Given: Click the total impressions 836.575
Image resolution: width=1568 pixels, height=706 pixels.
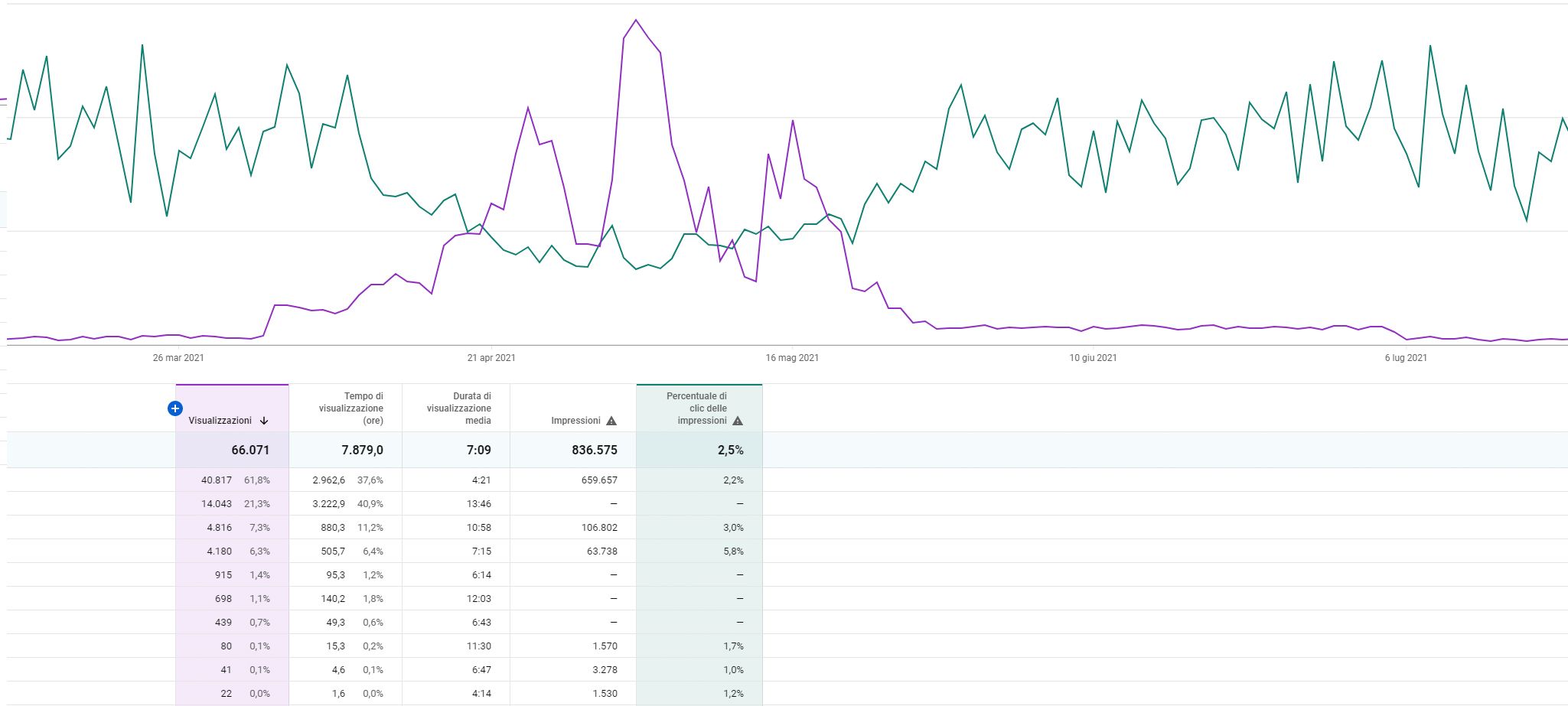Looking at the screenshot, I should click(595, 450).
